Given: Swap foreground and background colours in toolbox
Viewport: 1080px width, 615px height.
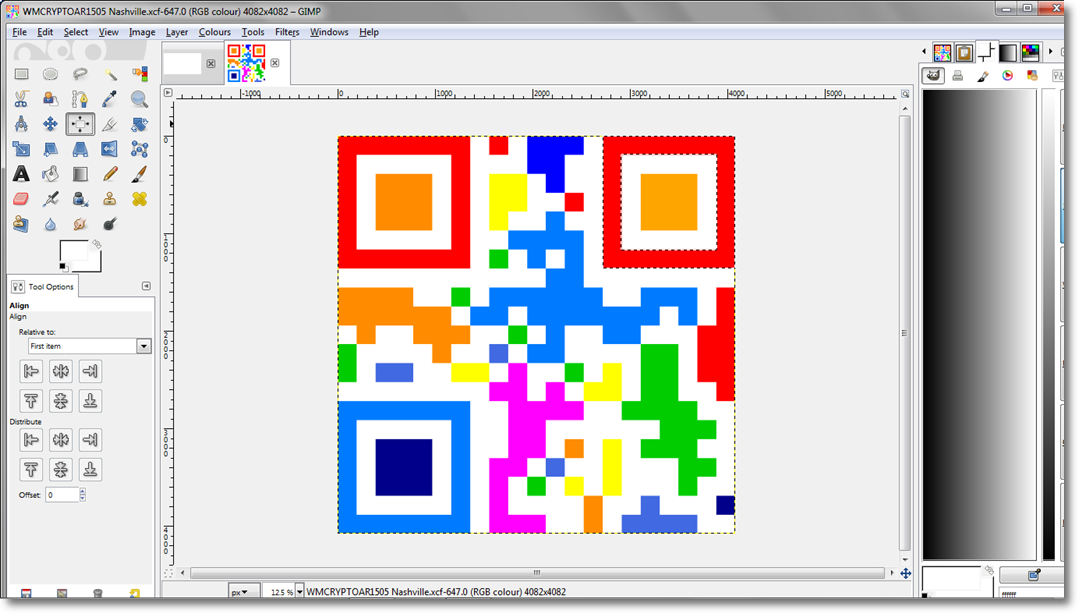Looking at the screenshot, I should click(96, 244).
